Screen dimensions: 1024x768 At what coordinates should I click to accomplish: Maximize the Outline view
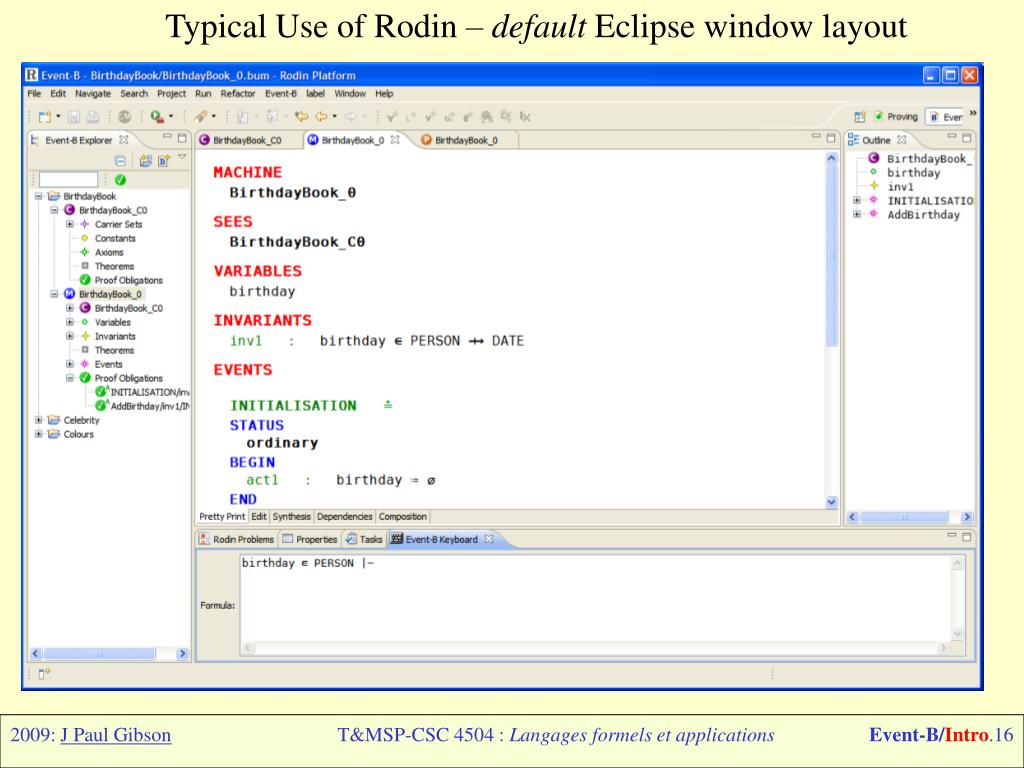click(x=967, y=138)
